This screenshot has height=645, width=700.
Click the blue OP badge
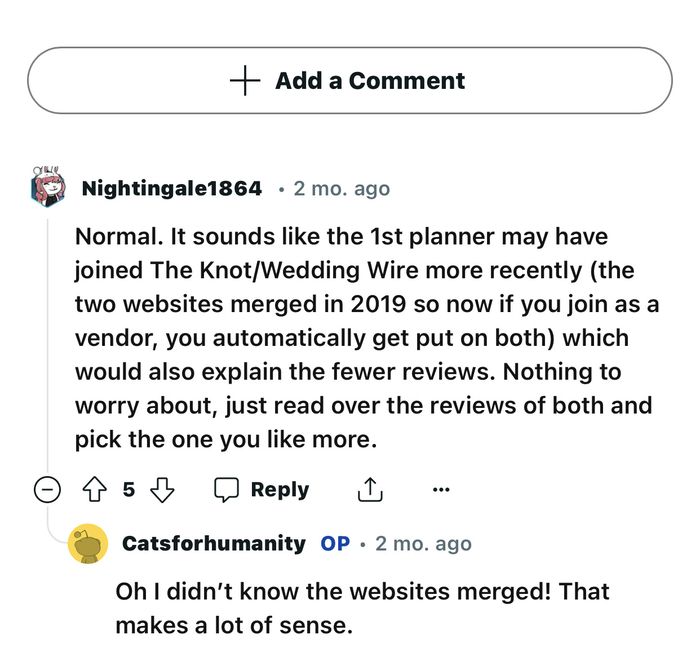[x=335, y=544]
